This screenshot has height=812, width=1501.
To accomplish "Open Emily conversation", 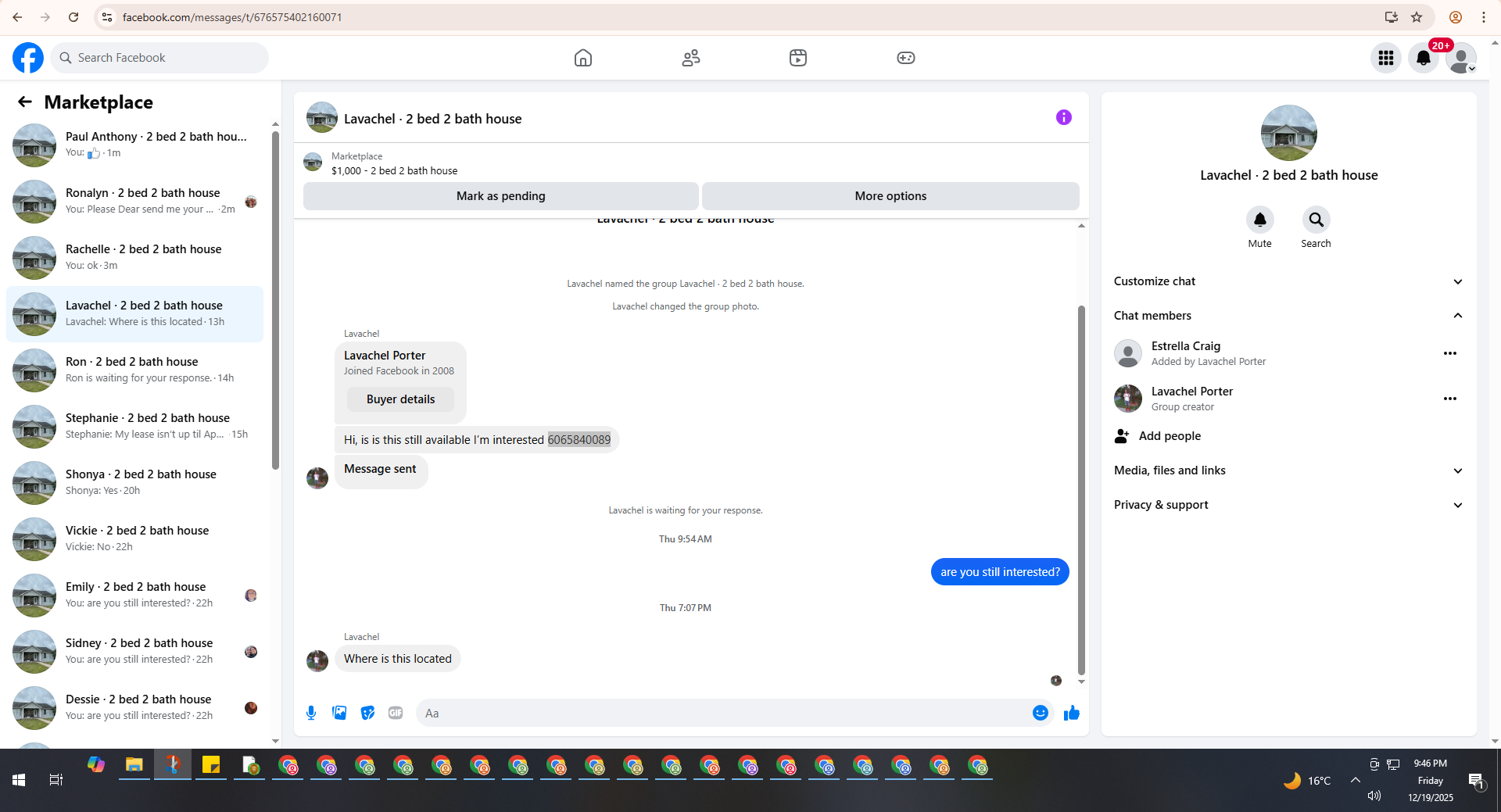I will [135, 595].
